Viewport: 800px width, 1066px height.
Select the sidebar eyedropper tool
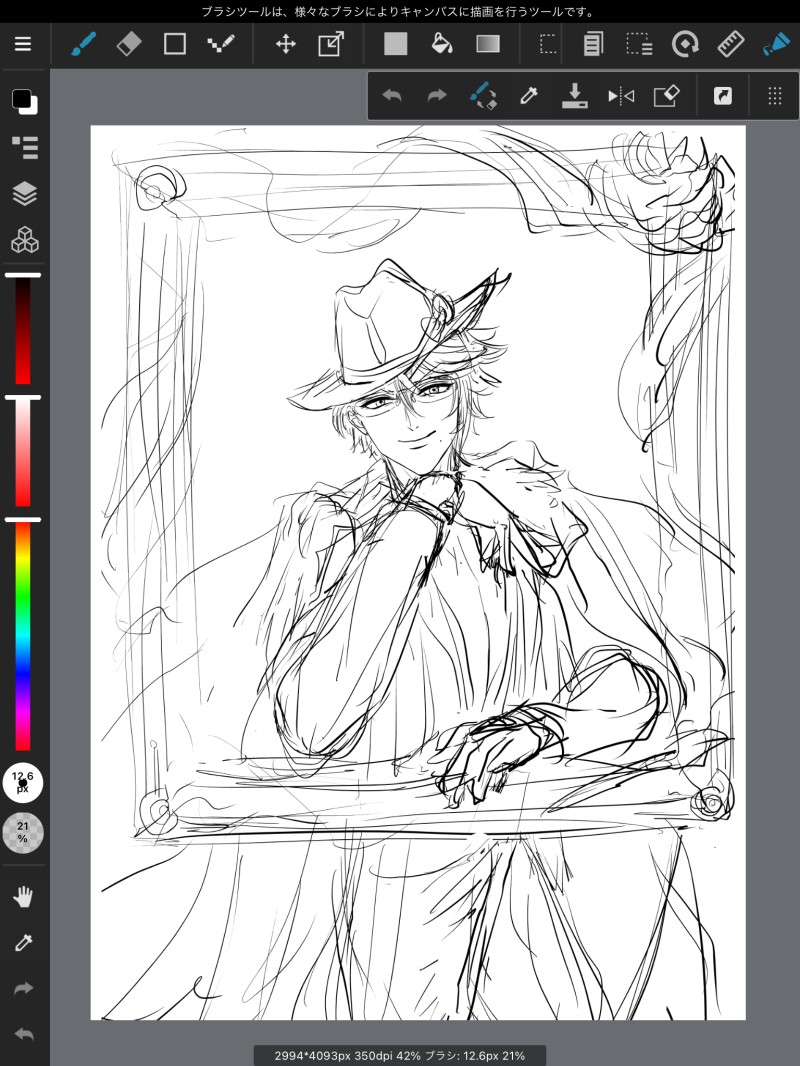click(x=23, y=942)
